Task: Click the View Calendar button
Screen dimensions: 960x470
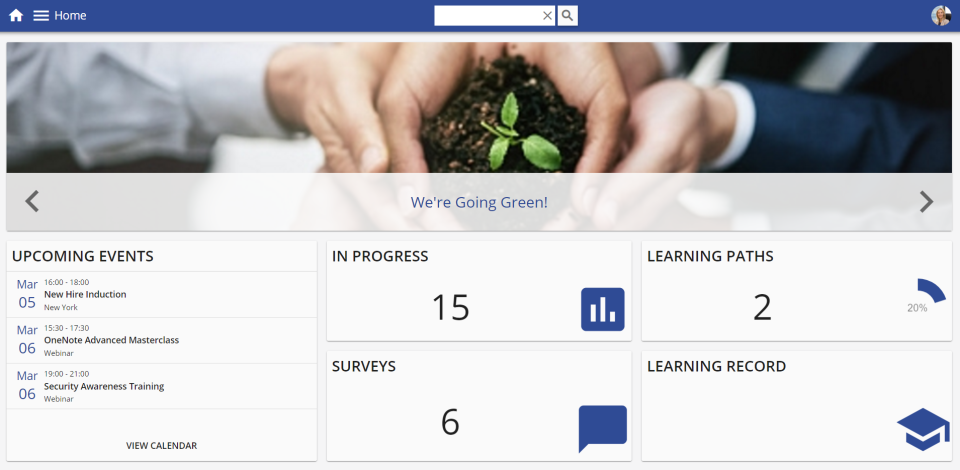Action: tap(162, 446)
